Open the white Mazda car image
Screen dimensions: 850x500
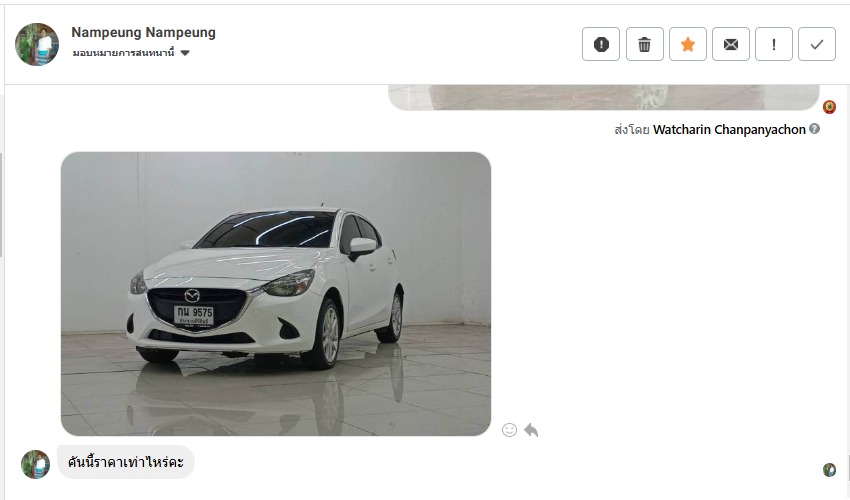(x=276, y=294)
